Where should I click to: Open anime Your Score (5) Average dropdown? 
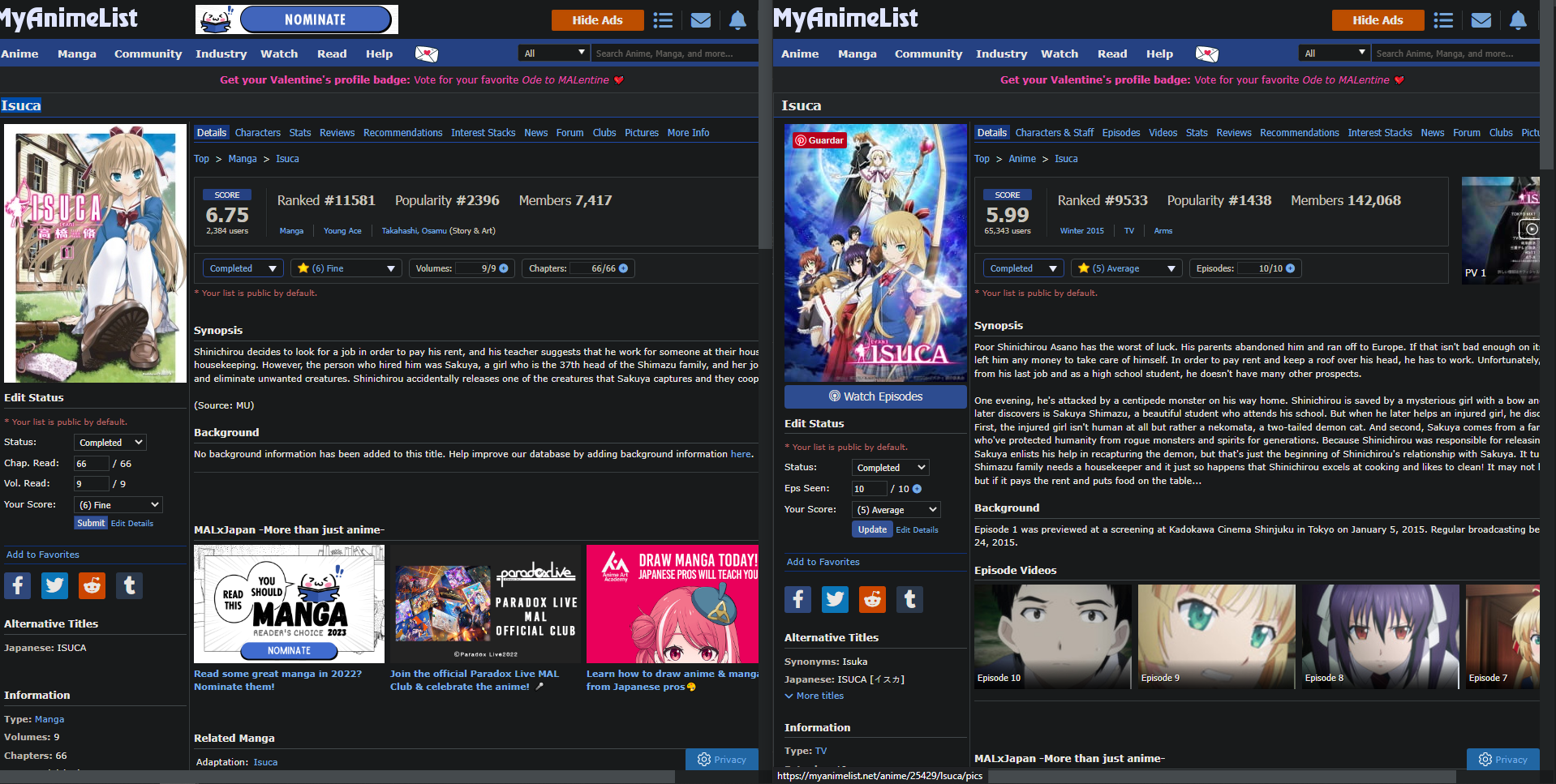coord(896,510)
